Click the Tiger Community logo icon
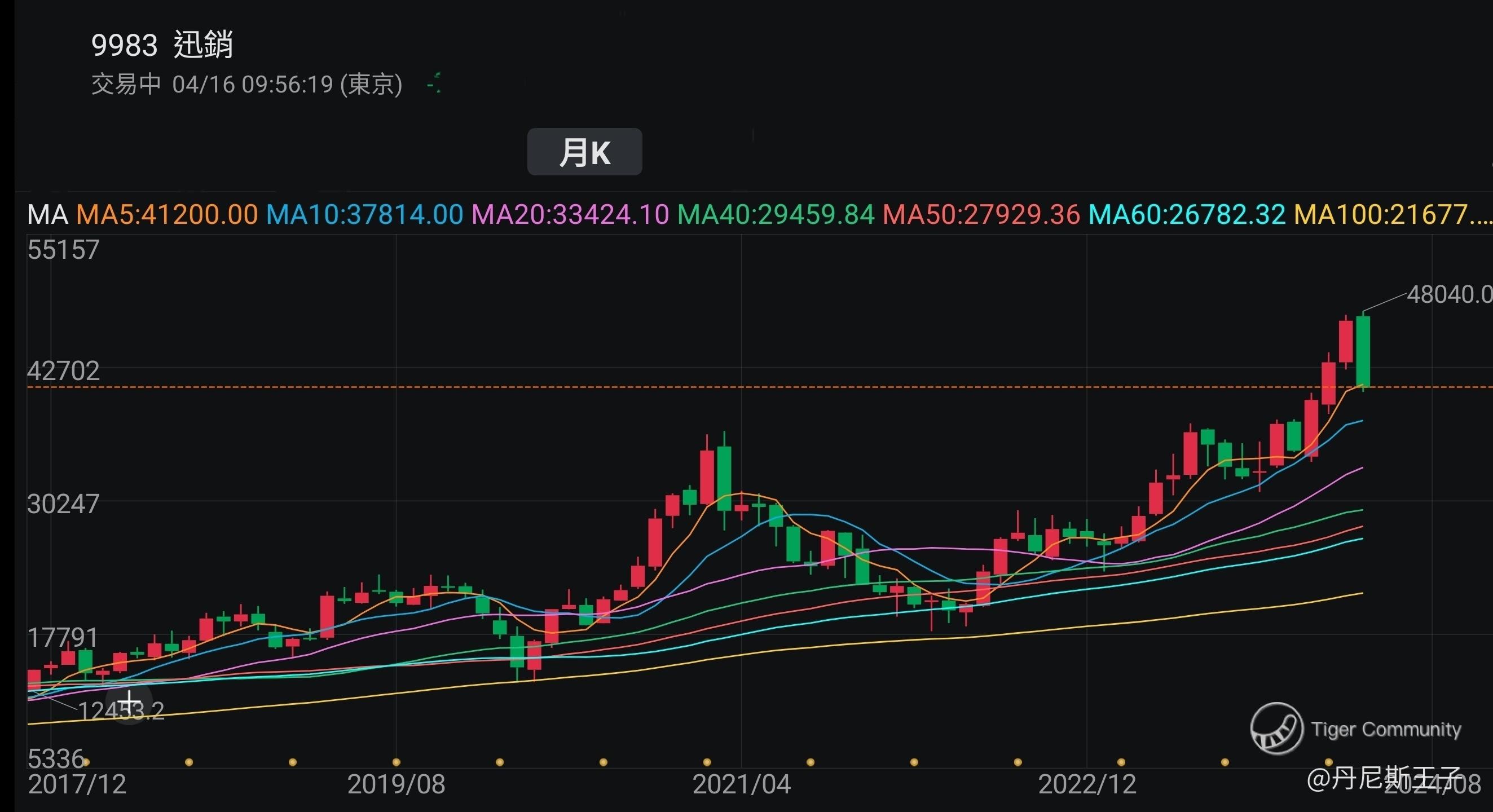This screenshot has width=1493, height=812. tap(1276, 729)
